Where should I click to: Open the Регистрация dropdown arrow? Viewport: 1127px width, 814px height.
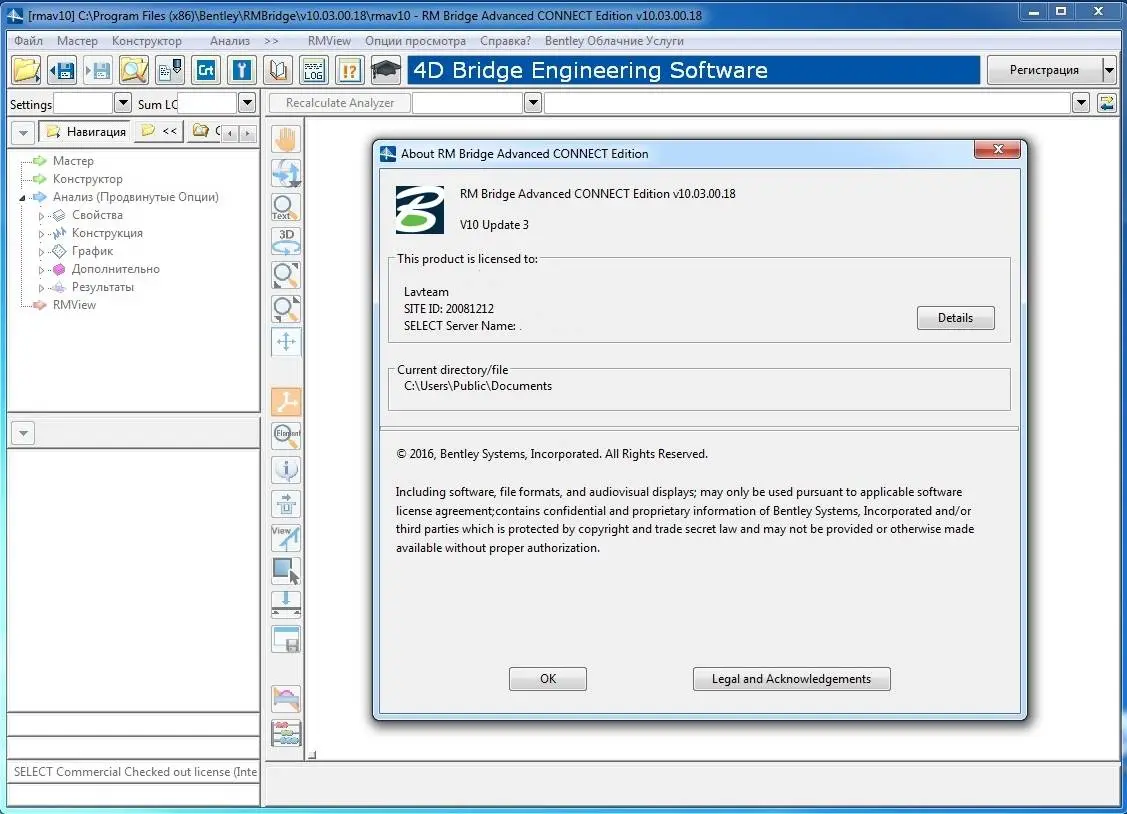pyautogui.click(x=1109, y=70)
